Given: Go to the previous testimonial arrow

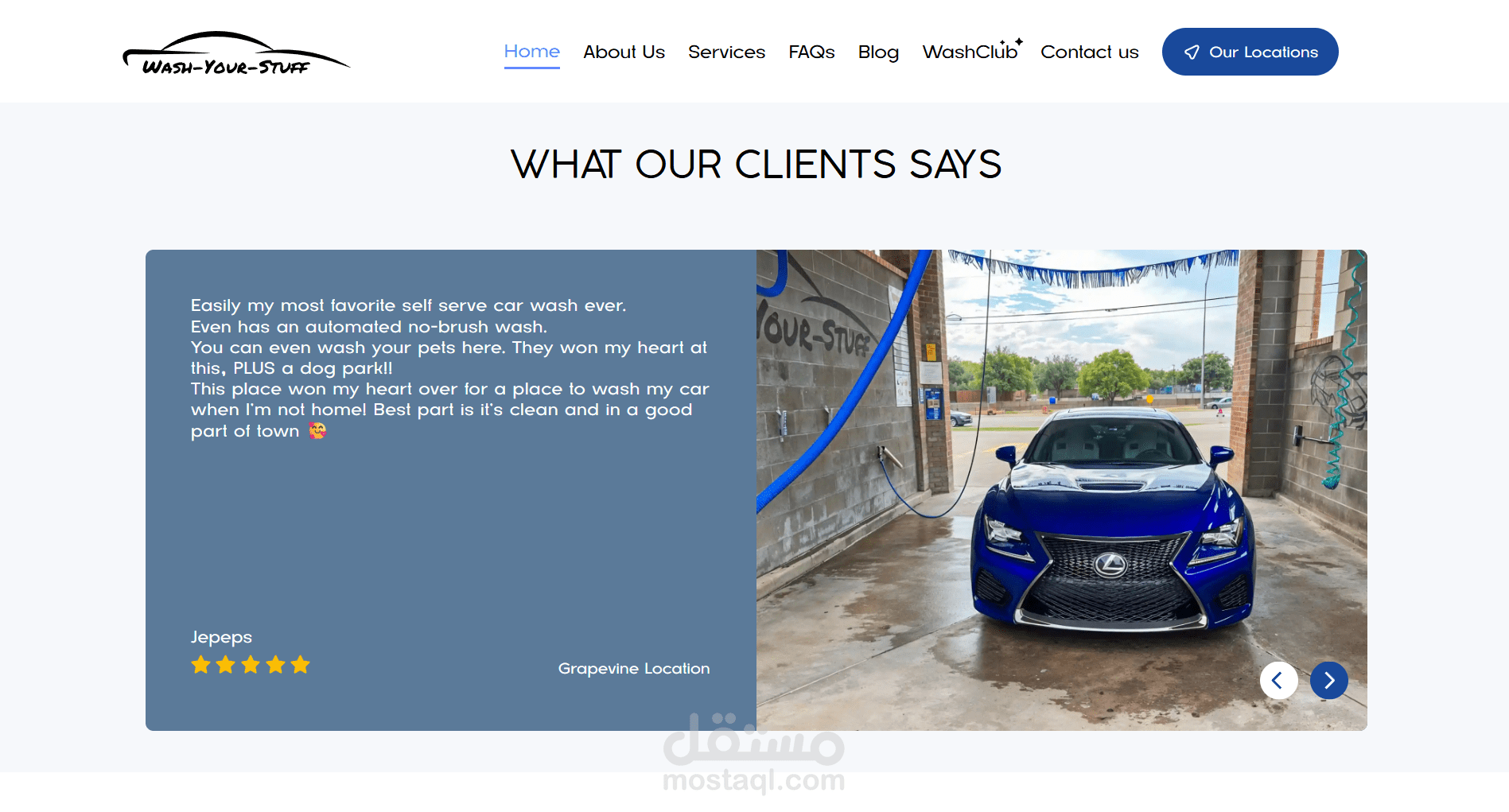Looking at the screenshot, I should point(1278,681).
